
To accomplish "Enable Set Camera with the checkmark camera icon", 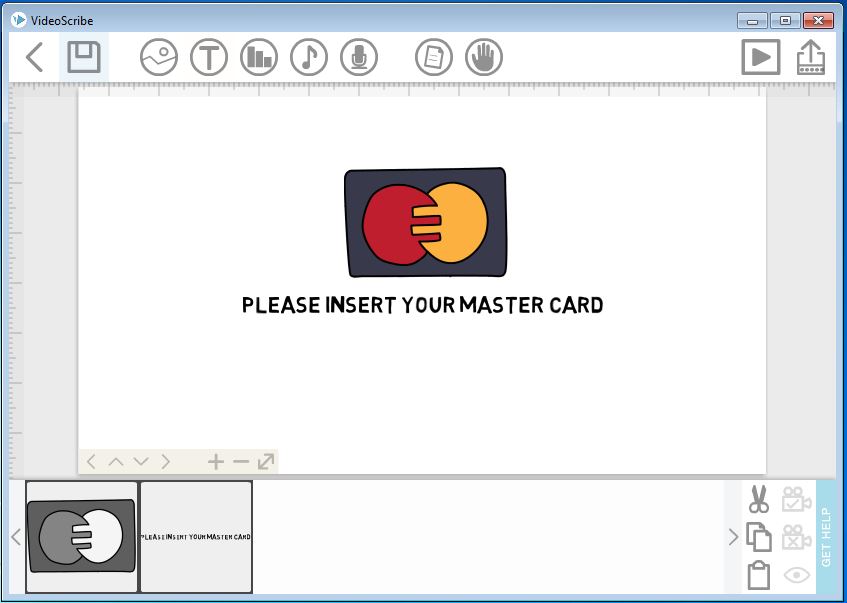I will (795, 498).
